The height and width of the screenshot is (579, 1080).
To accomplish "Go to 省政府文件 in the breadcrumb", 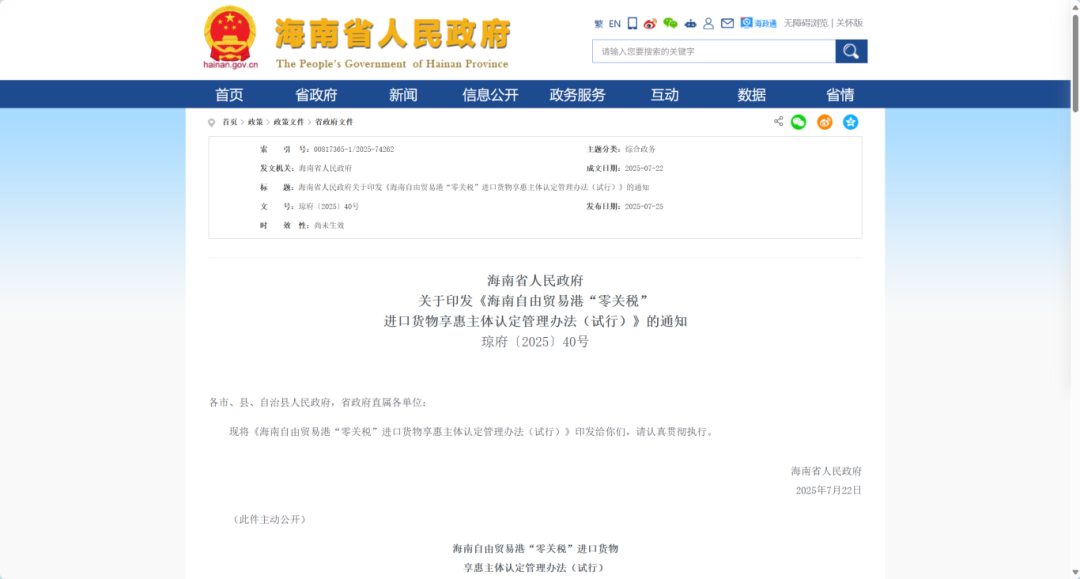I will [x=334, y=122].
